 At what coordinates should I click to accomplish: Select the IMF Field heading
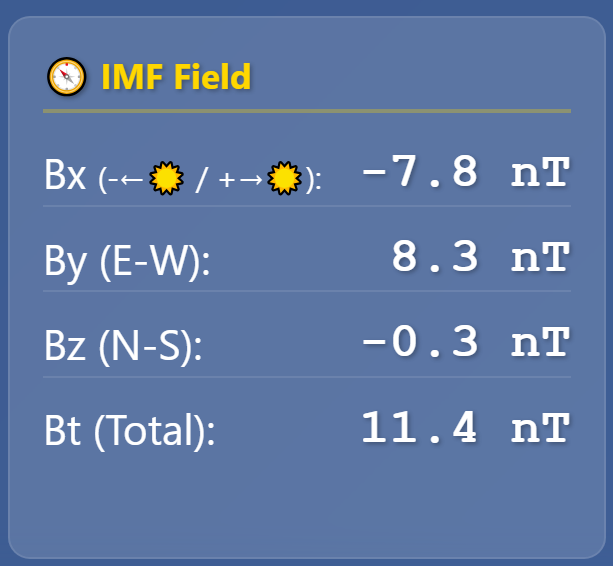[176, 77]
